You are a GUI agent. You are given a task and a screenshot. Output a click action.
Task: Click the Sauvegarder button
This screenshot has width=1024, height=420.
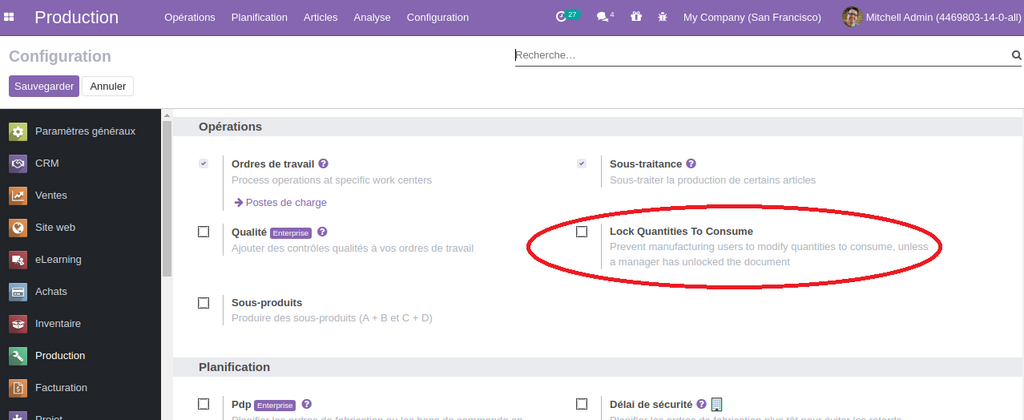click(x=44, y=86)
